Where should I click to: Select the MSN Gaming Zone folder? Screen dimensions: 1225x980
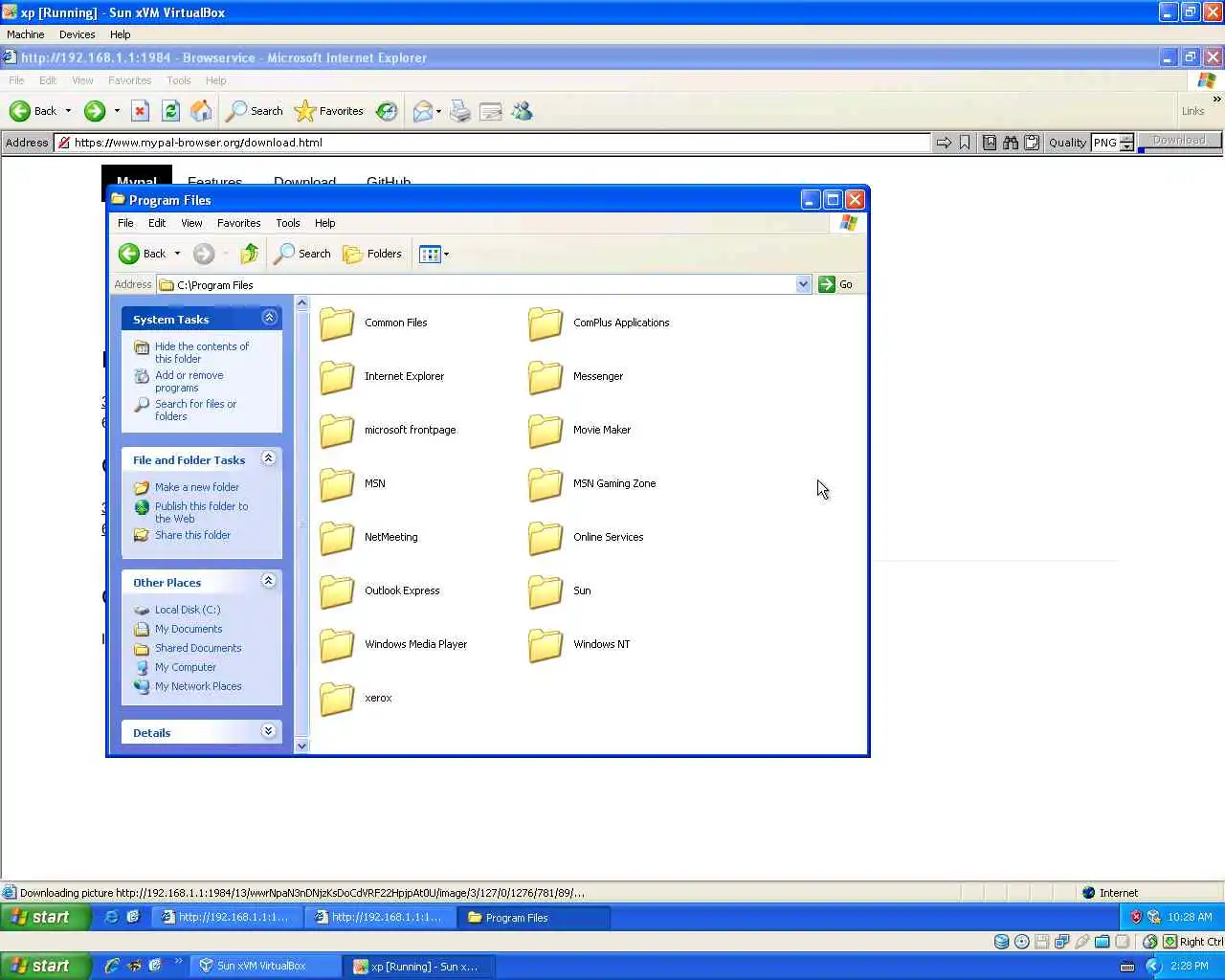coord(592,483)
